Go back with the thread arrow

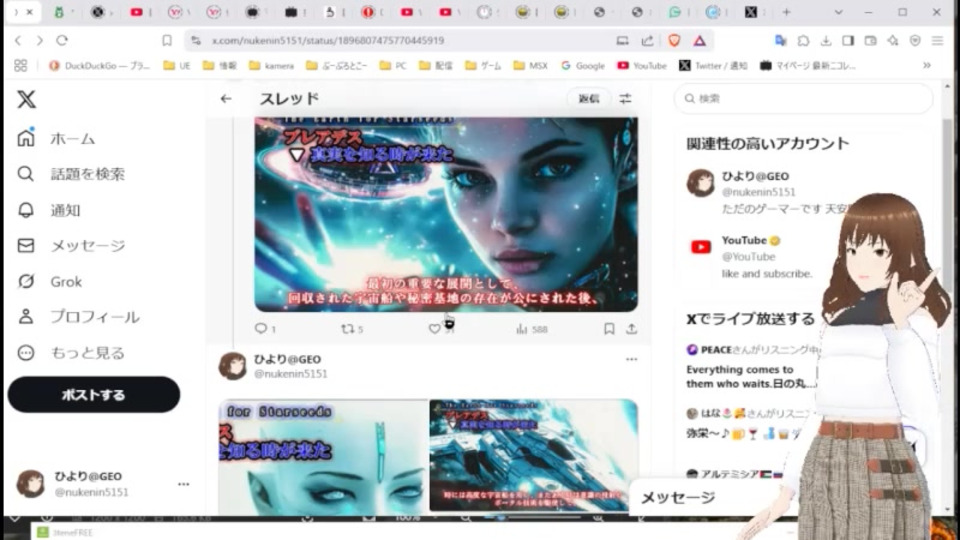click(x=226, y=99)
